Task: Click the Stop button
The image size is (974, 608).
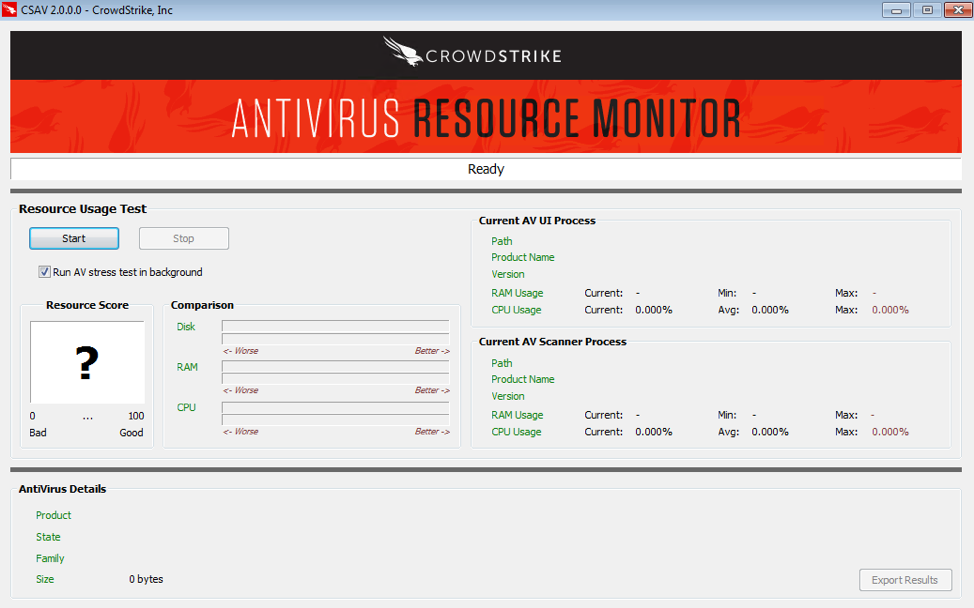Action: point(184,238)
